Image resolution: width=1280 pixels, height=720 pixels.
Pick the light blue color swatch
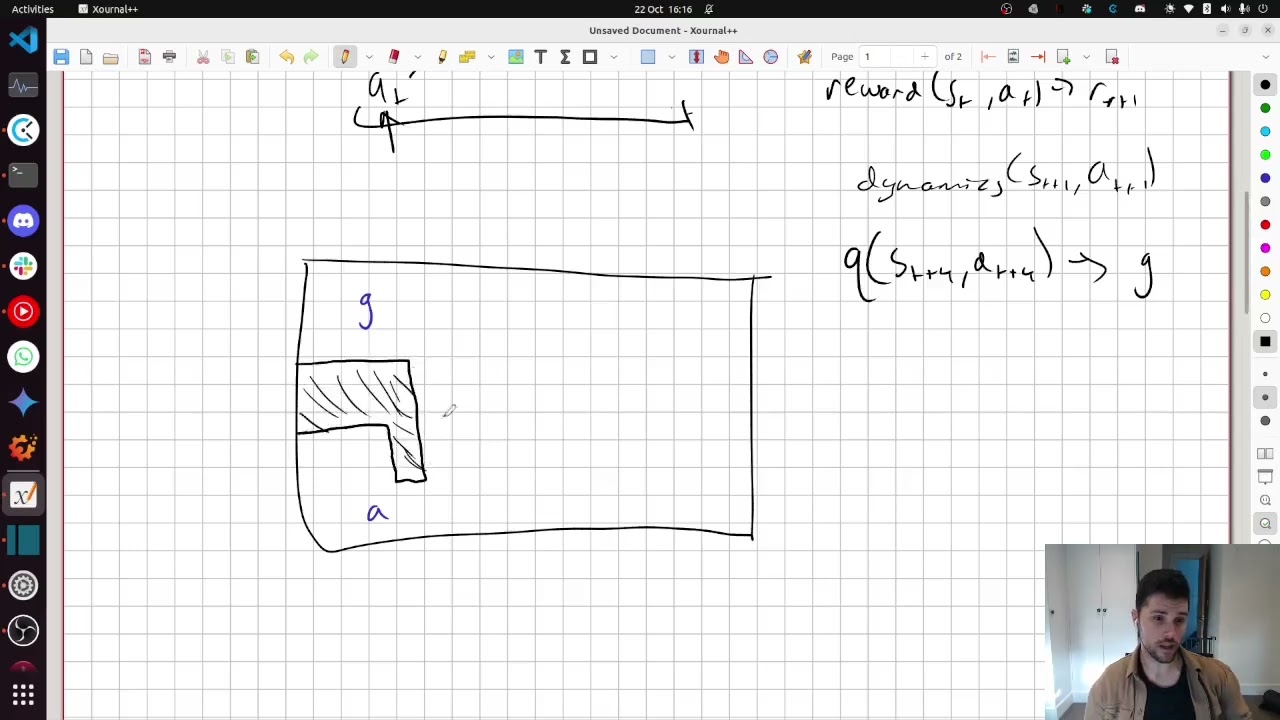(1265, 132)
